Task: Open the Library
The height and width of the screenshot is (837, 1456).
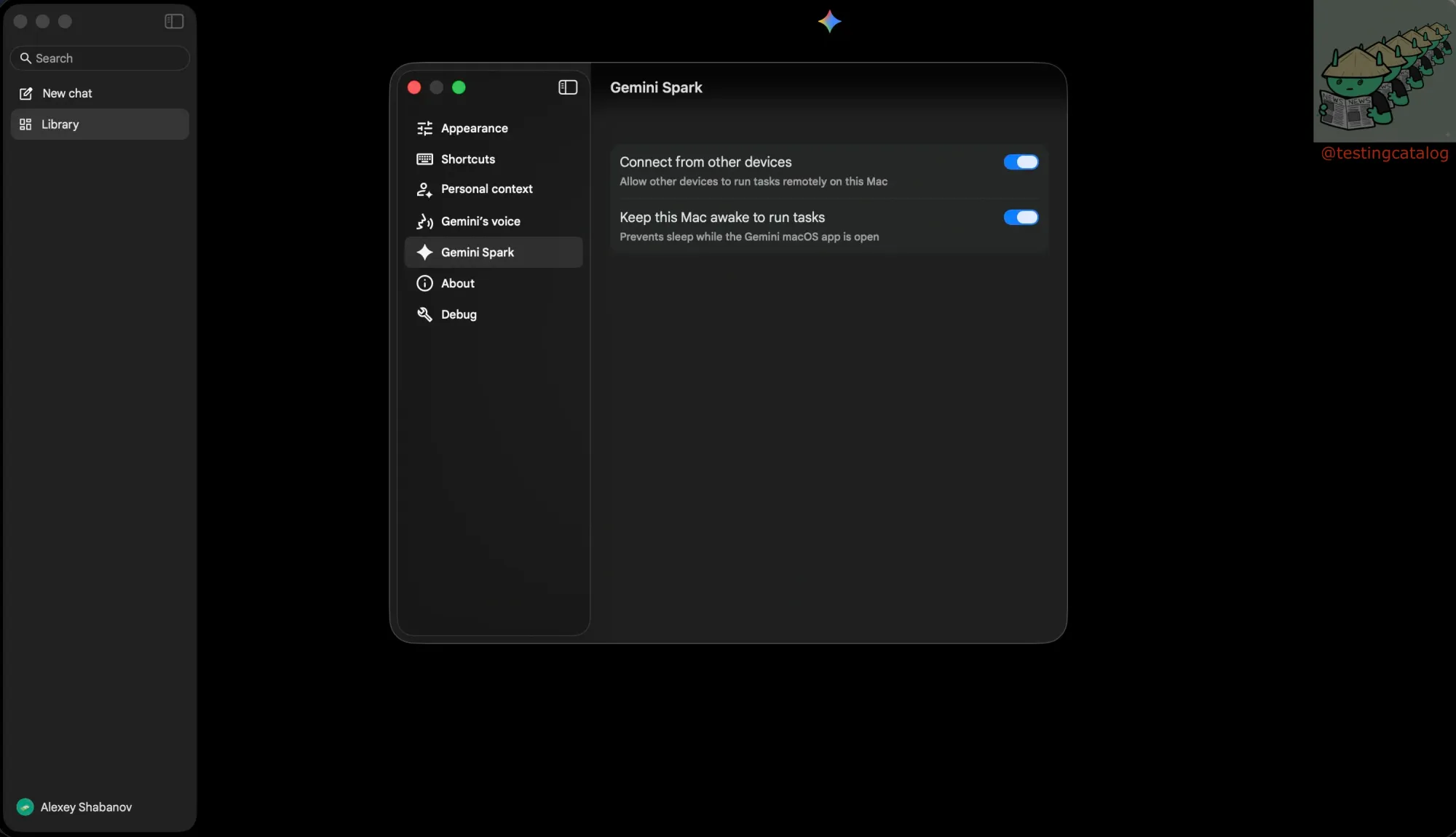Action: pos(100,124)
